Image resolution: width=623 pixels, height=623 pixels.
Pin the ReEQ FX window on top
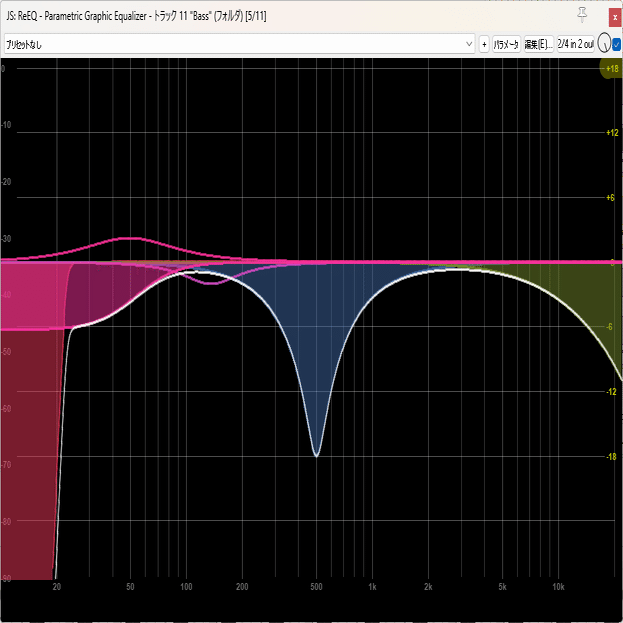click(582, 15)
